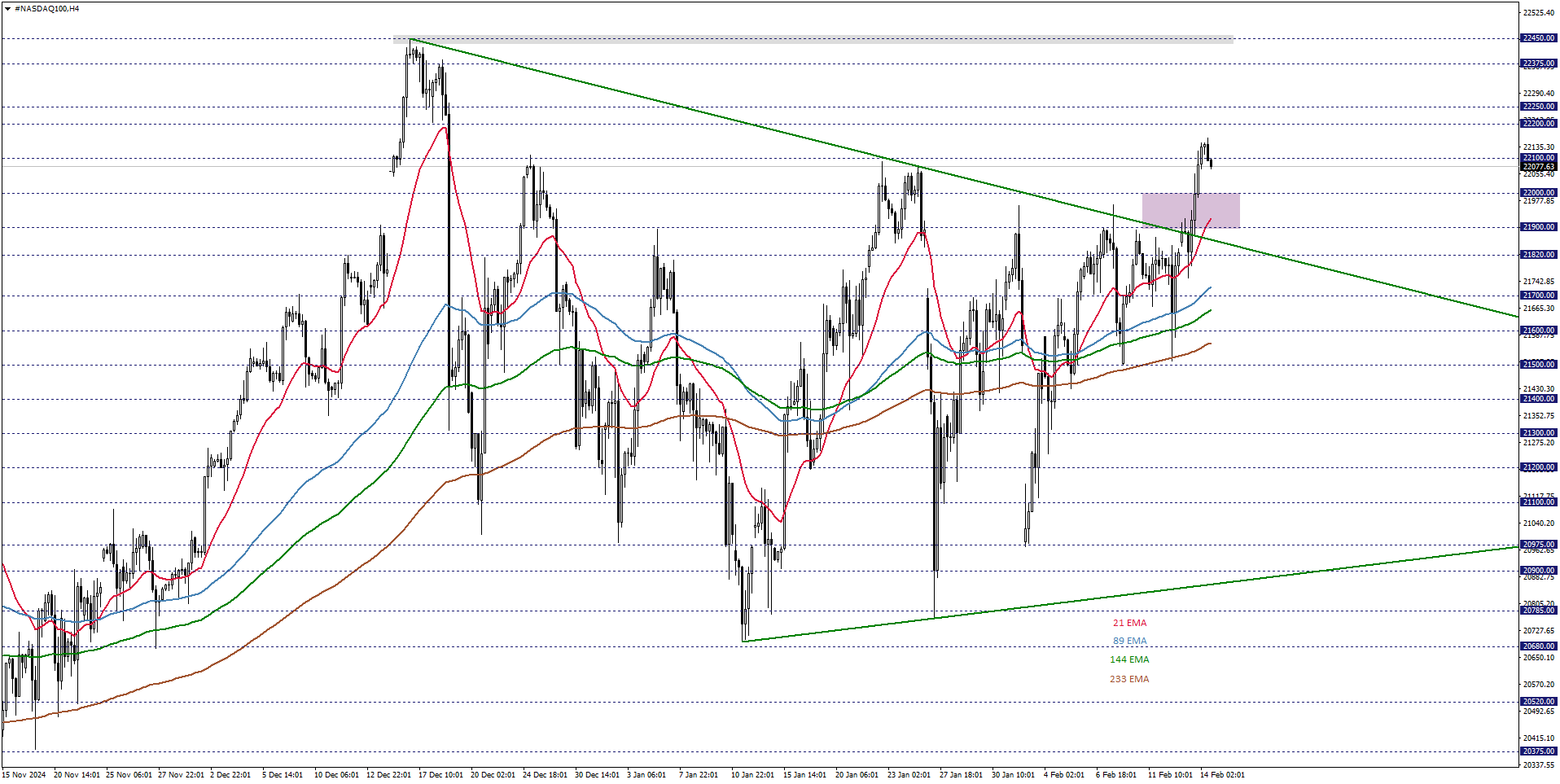
Task: Click the 24 Dec 18:01 time axis label
Action: tap(545, 775)
